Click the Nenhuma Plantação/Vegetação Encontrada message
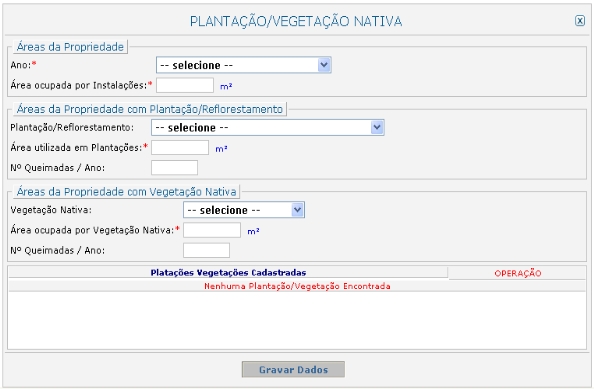Image resolution: width=594 pixels, height=389 pixels. click(x=297, y=286)
